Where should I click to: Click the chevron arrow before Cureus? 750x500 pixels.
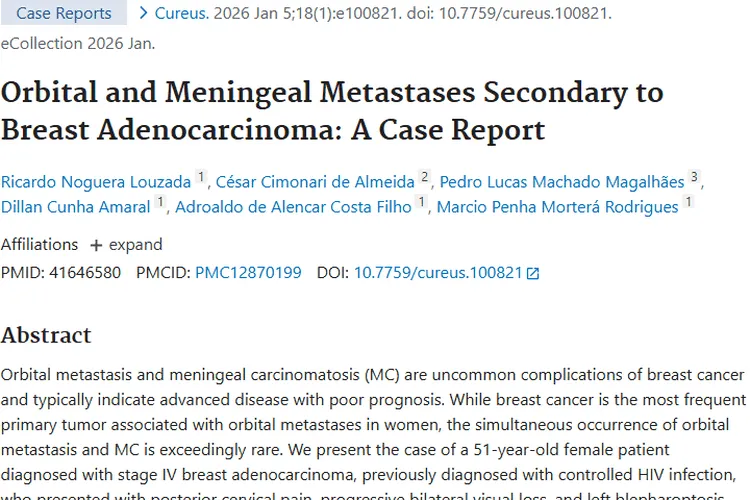coord(144,13)
